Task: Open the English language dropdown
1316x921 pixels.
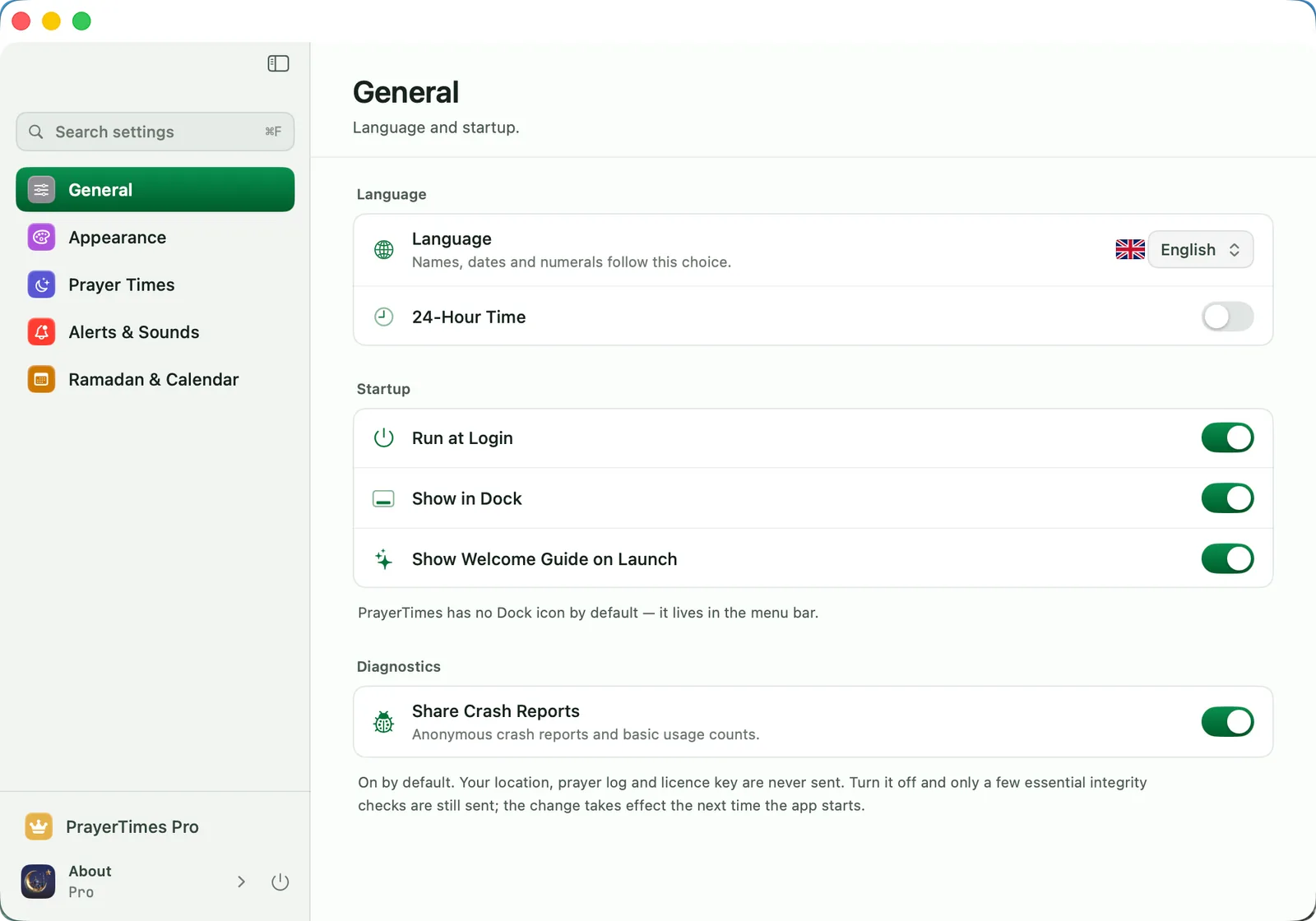Action: click(1200, 249)
